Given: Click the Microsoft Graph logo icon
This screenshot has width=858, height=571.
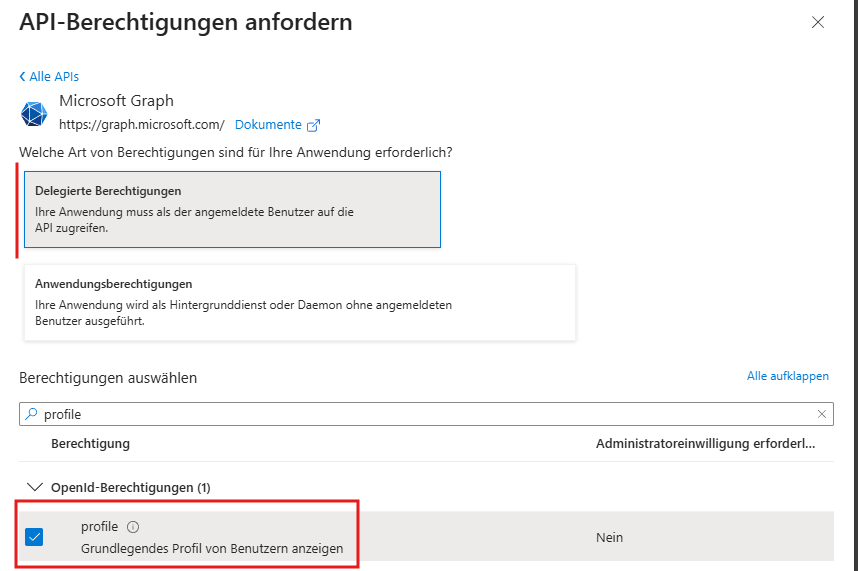Looking at the screenshot, I should click(x=34, y=114).
